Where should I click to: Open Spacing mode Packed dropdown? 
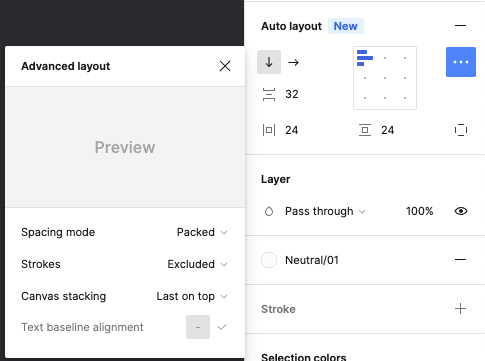coord(202,232)
